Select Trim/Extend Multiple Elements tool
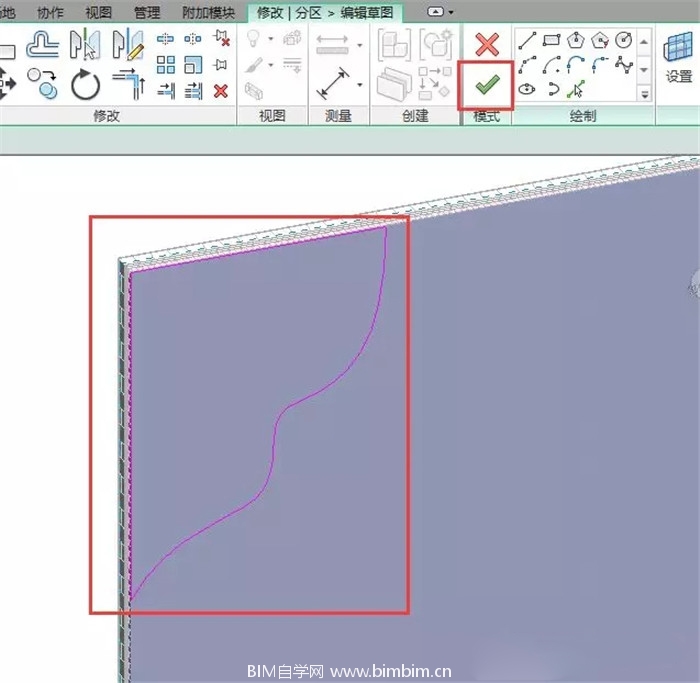The width and height of the screenshot is (700, 683). click(x=193, y=91)
